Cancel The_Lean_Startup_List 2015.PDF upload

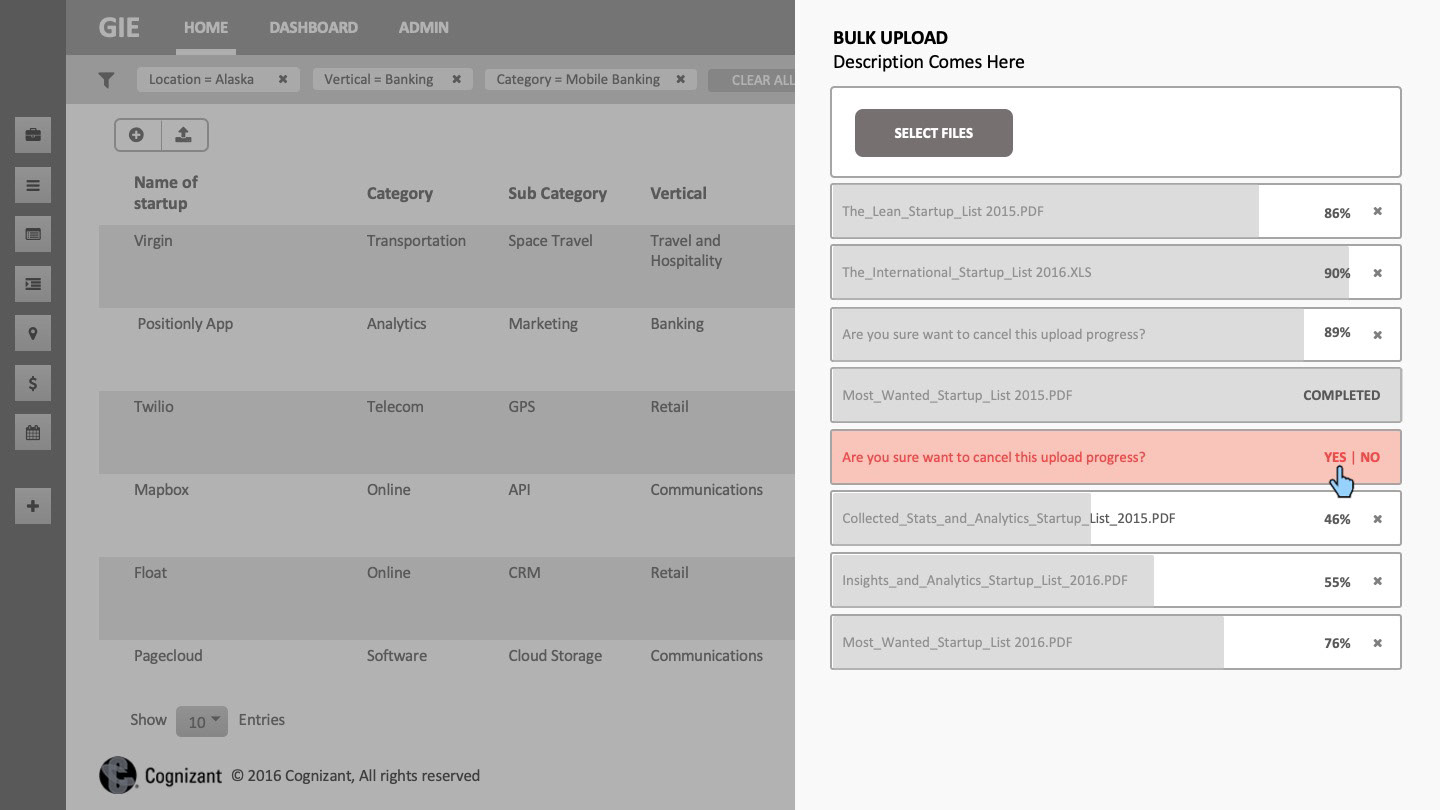(x=1377, y=211)
